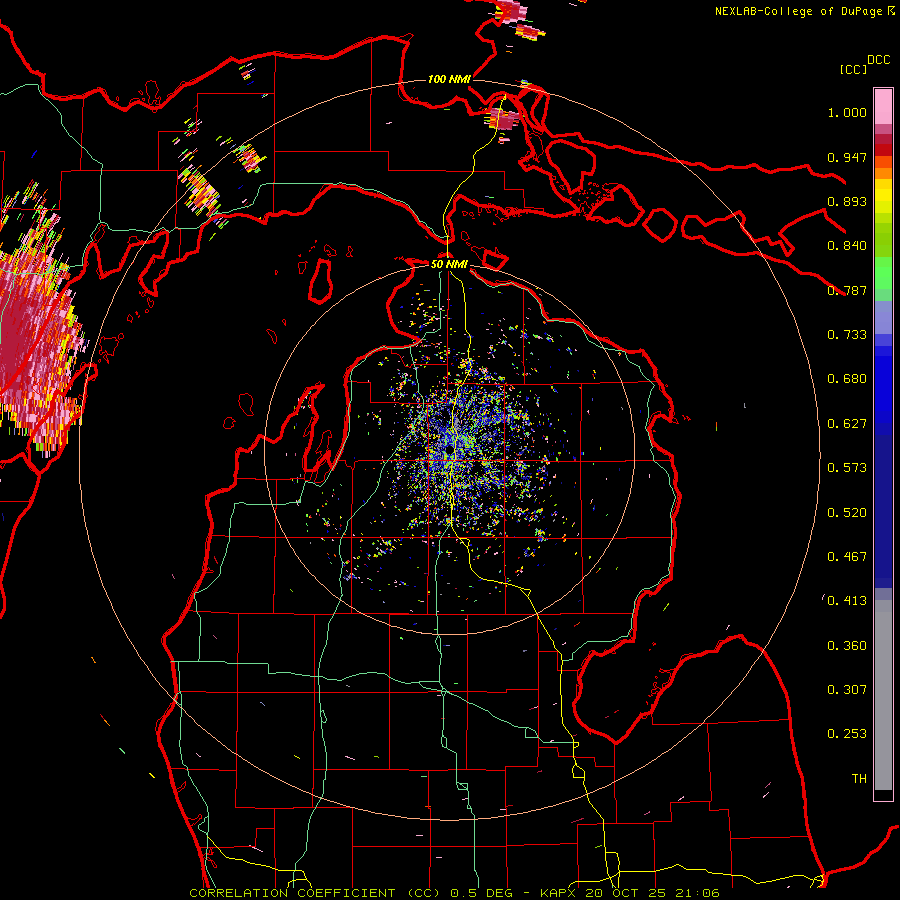
Task: Select the 0.253 scale value
Action: point(847,734)
